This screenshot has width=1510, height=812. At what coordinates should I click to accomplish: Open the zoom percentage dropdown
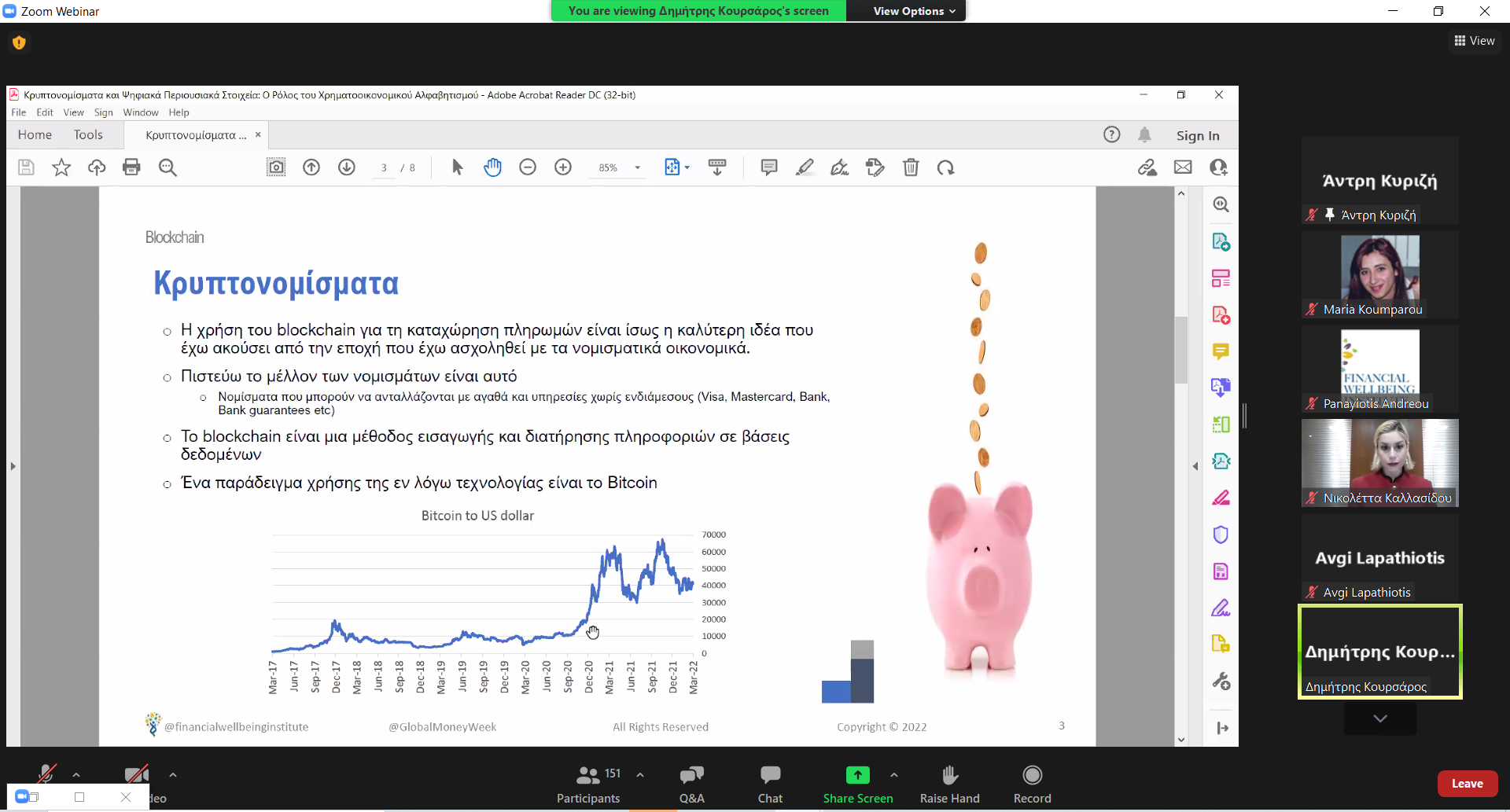coord(637,167)
